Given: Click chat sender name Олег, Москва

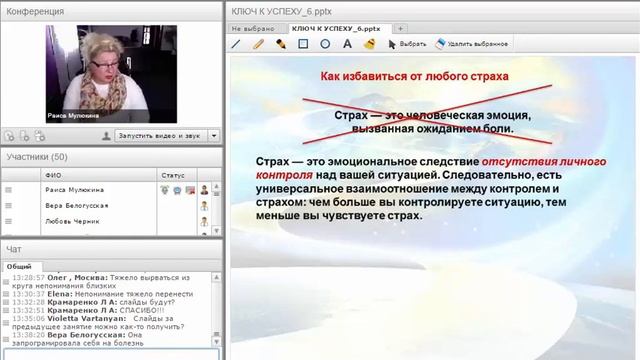Looking at the screenshot, I should (x=78, y=278).
